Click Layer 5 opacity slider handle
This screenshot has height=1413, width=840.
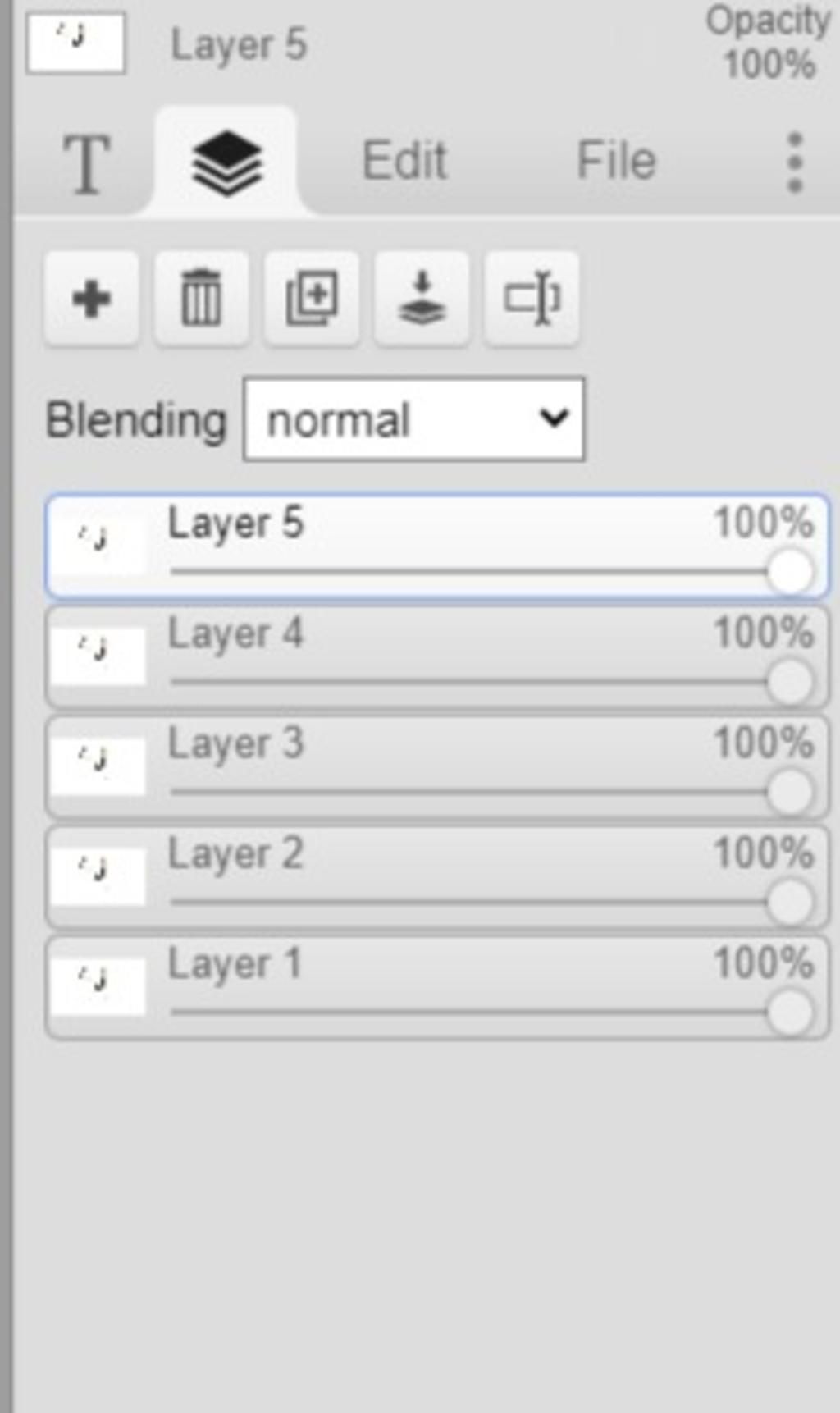(790, 571)
